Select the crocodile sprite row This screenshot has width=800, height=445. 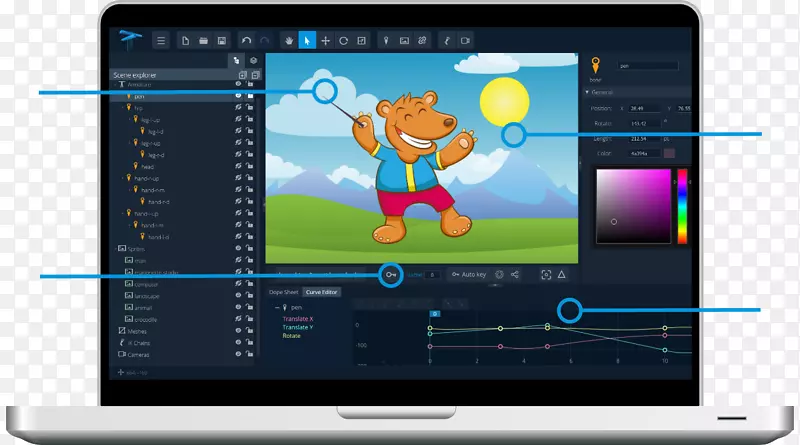coord(184,319)
